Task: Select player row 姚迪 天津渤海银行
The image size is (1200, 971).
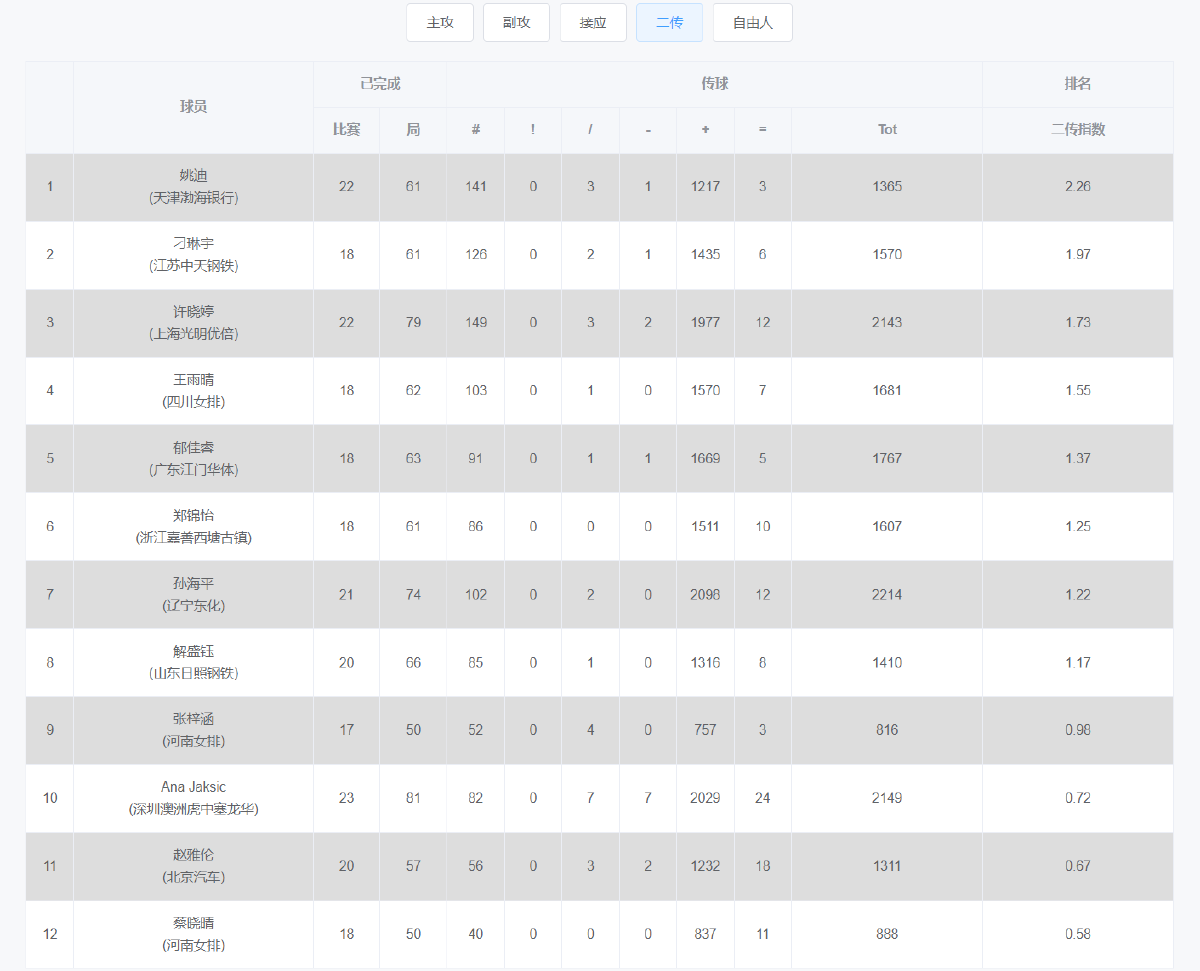Action: 599,187
